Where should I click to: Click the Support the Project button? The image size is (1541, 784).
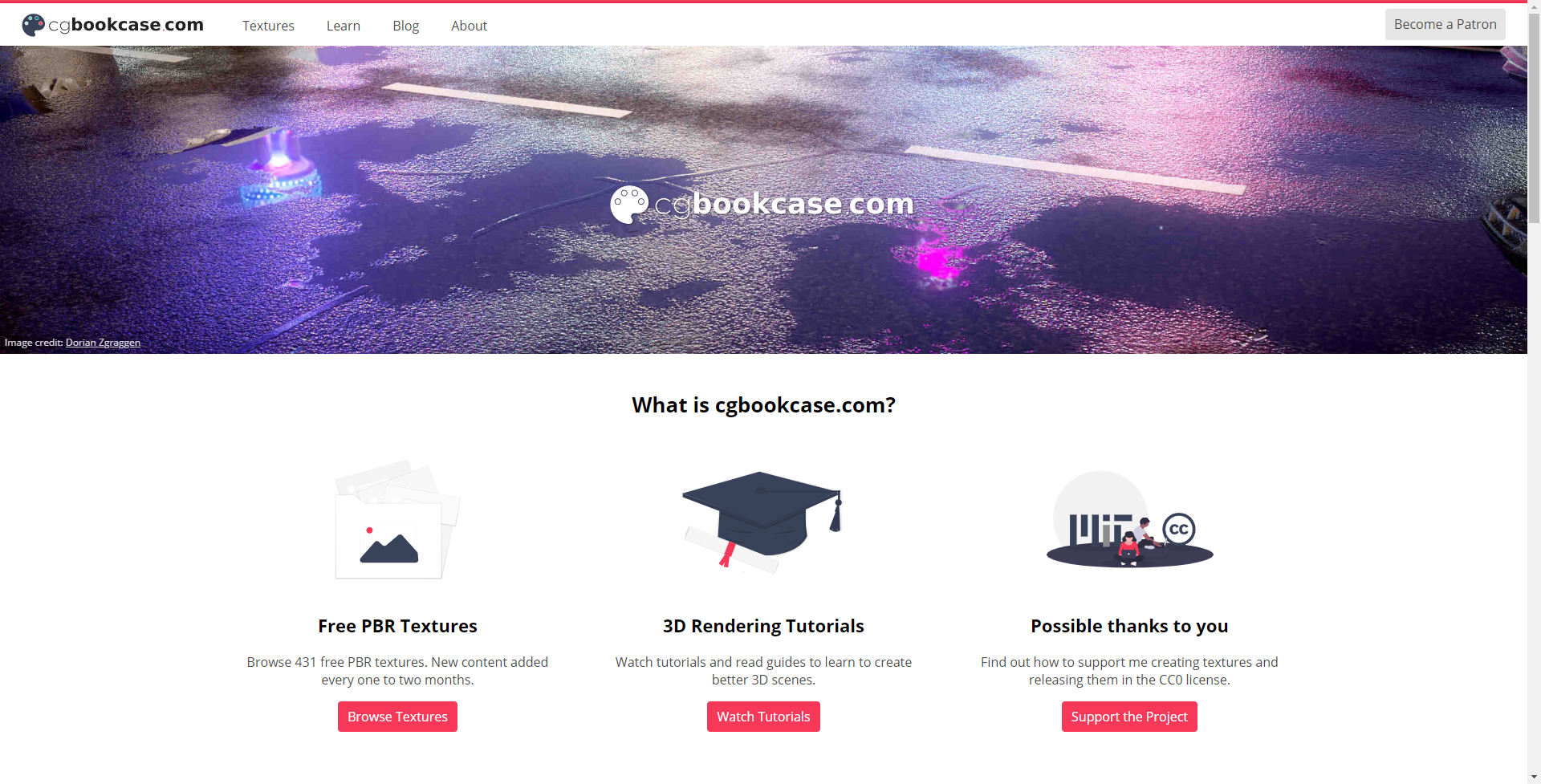1129,717
